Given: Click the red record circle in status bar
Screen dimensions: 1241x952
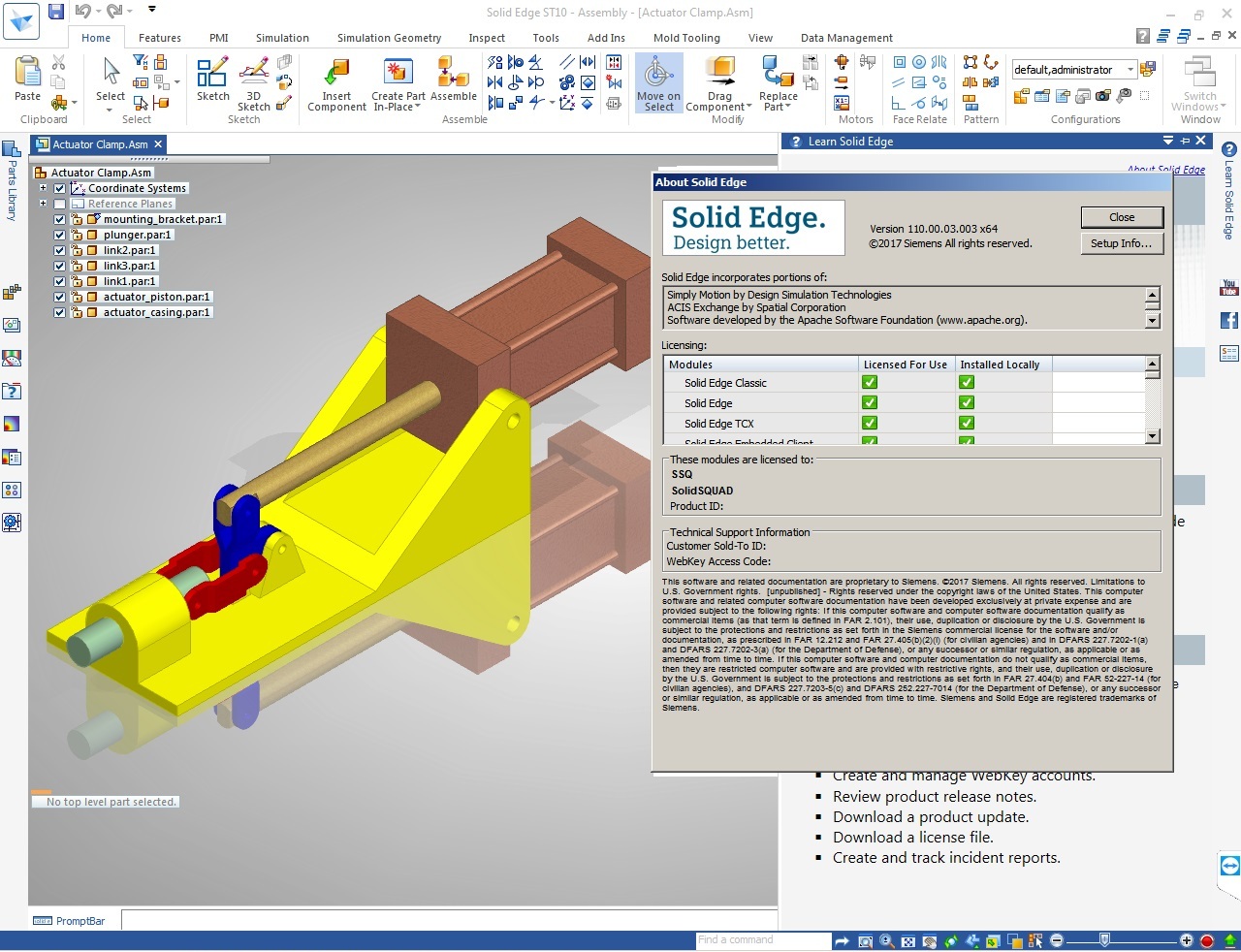Looking at the screenshot, I should (1207, 940).
